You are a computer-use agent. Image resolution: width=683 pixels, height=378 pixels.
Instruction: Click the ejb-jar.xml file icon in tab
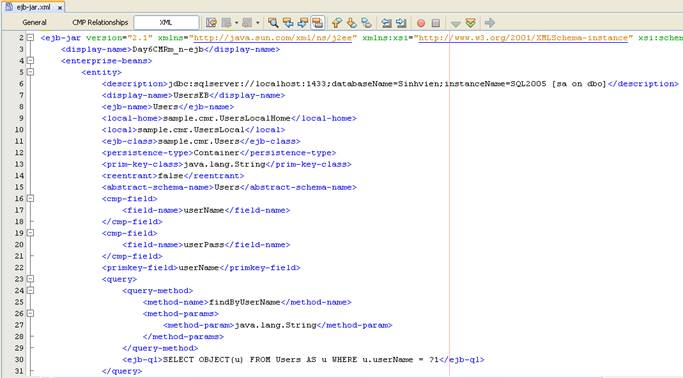point(9,7)
